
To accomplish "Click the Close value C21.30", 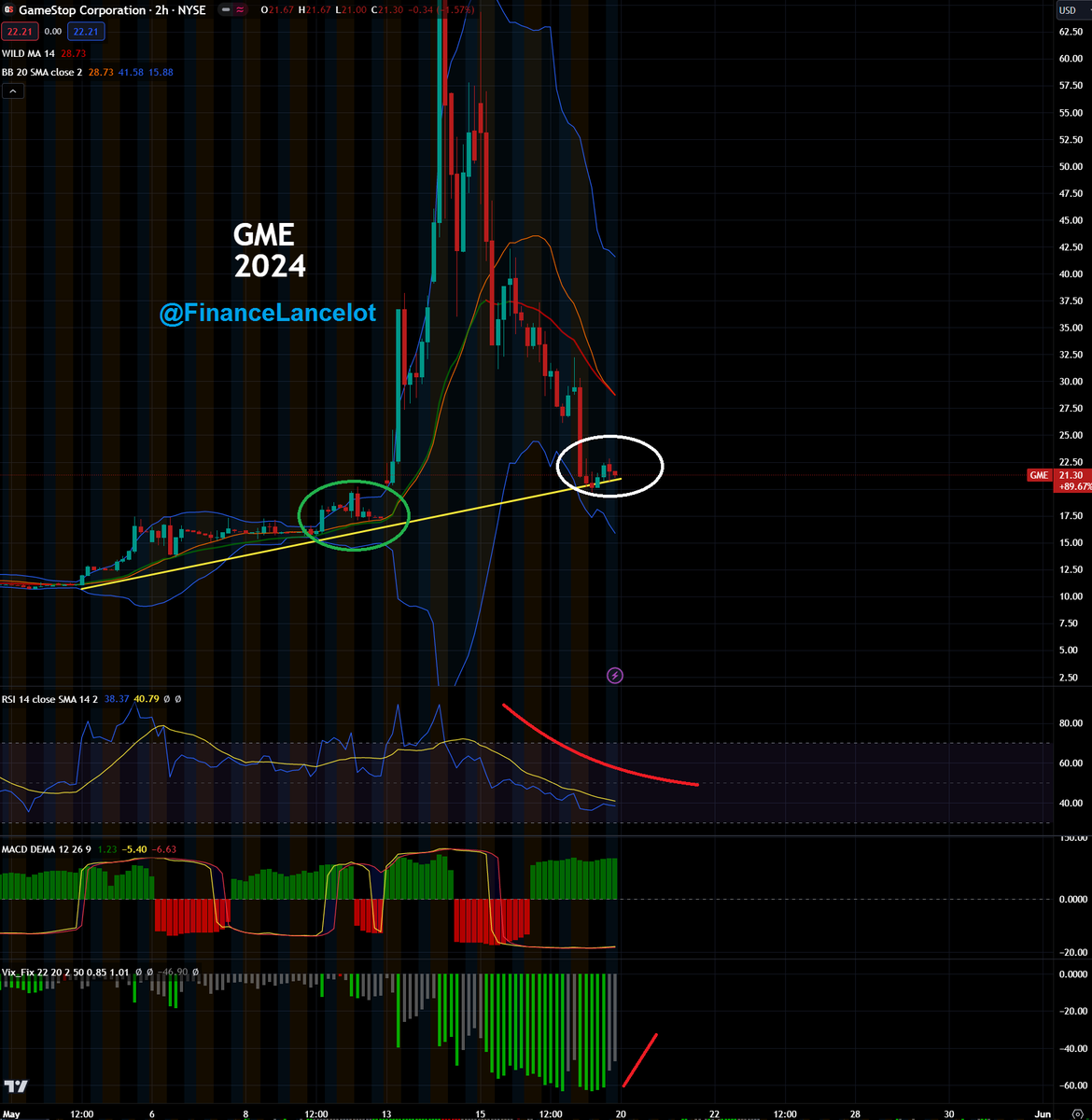I will tap(385, 10).
